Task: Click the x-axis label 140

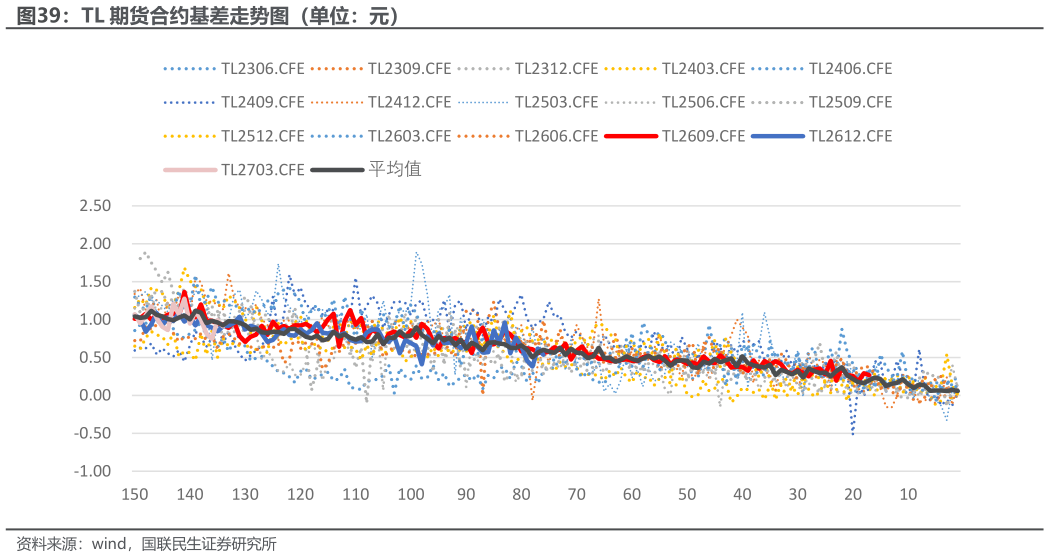Action: [x=190, y=495]
